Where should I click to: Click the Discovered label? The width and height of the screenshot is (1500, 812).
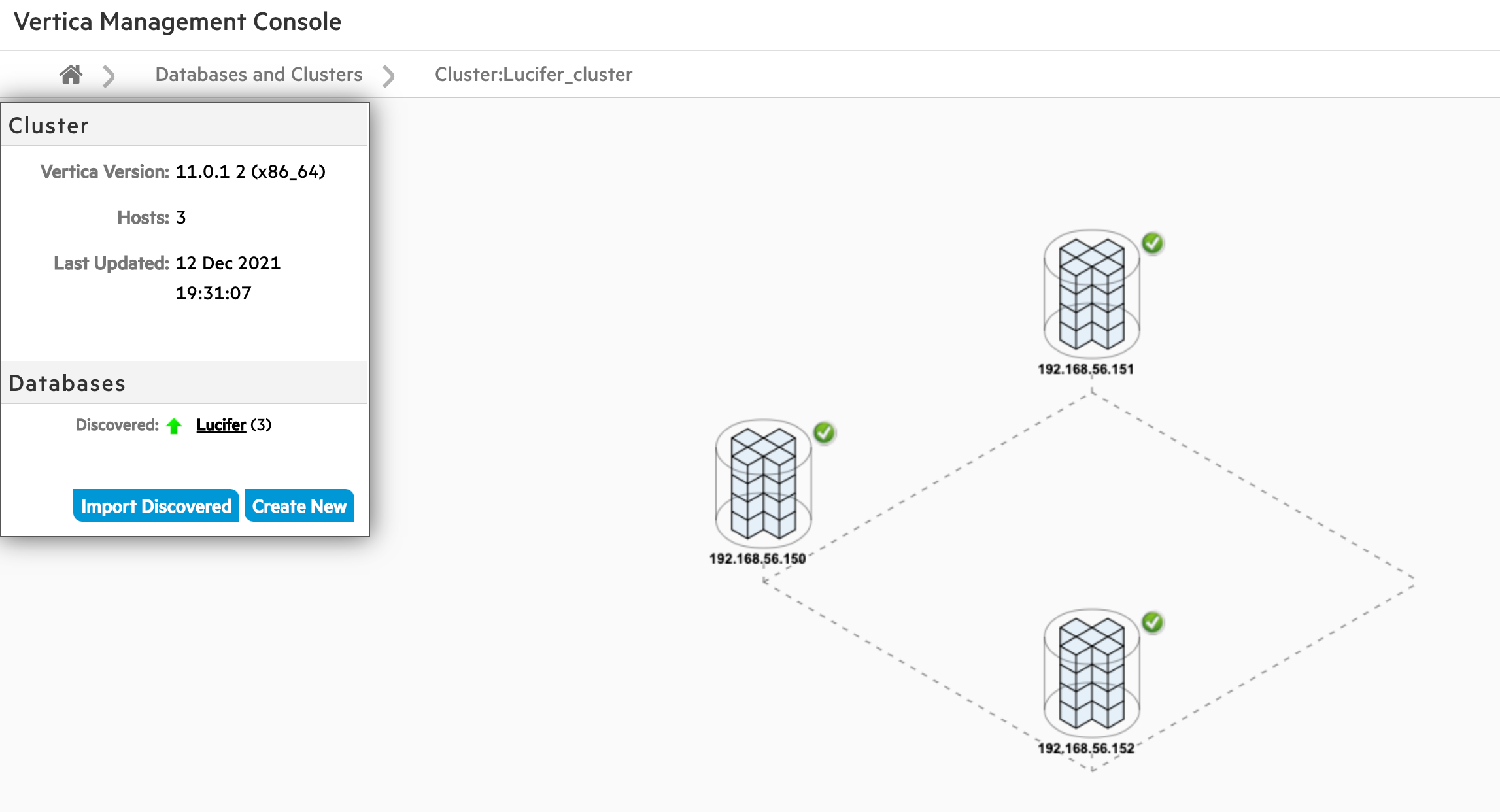pyautogui.click(x=117, y=425)
